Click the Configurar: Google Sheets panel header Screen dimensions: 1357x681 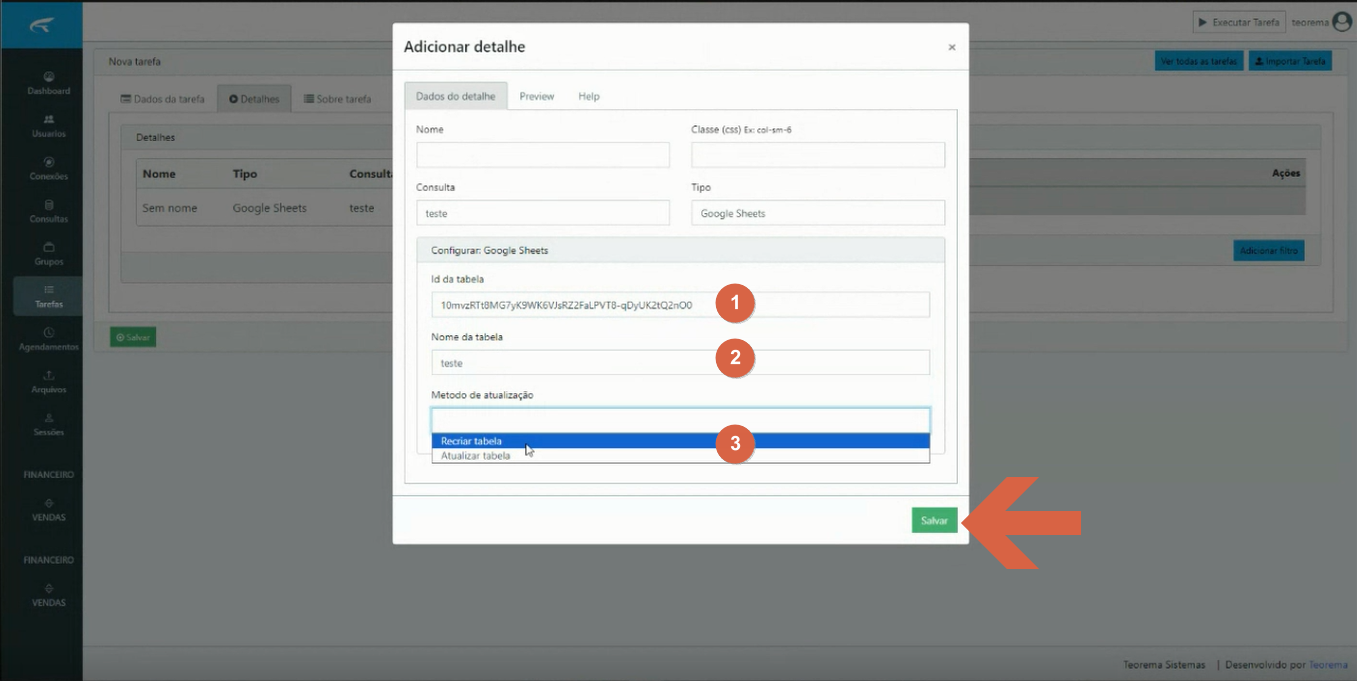[x=681, y=250]
